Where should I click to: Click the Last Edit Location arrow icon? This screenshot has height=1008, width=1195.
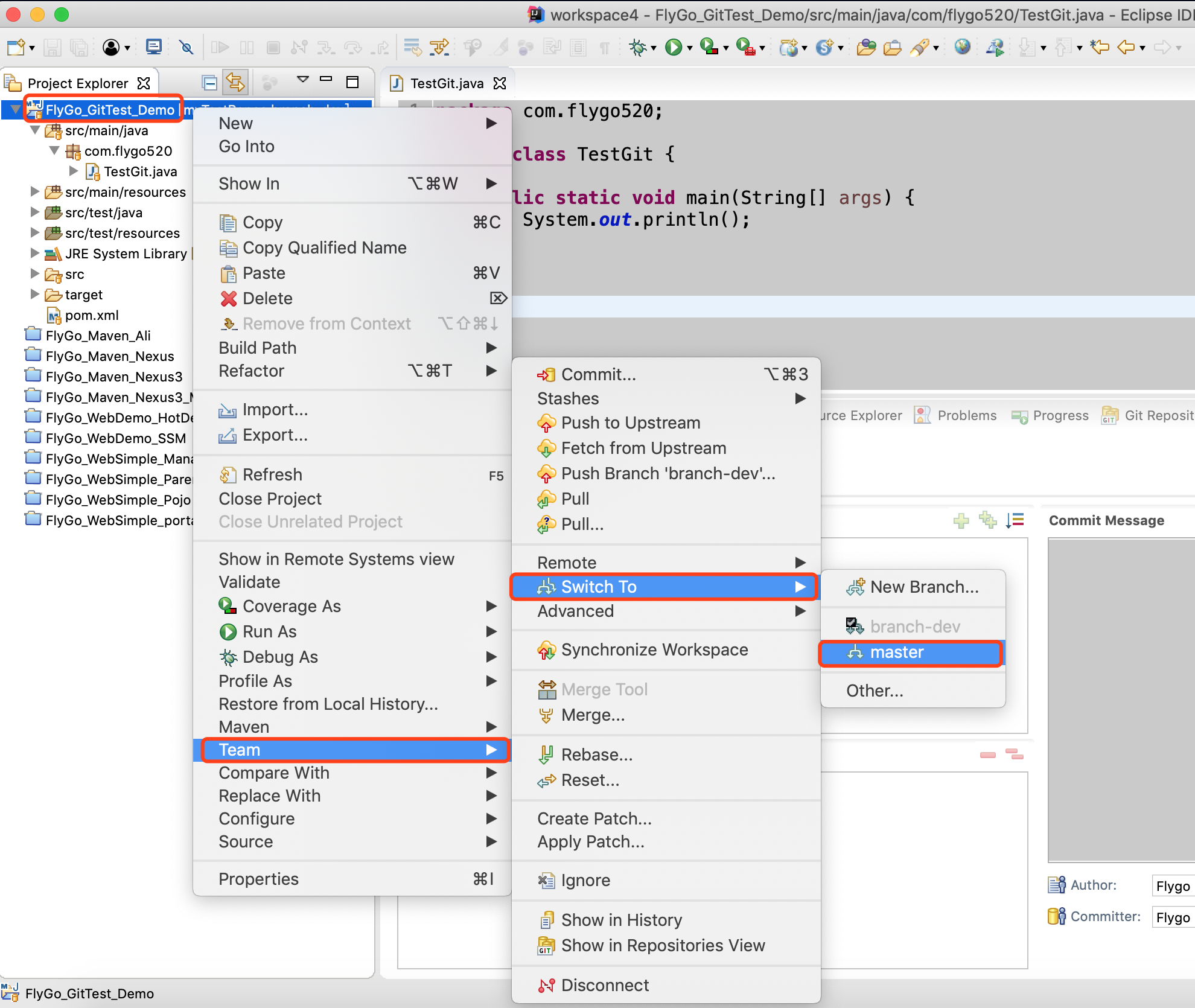click(1100, 47)
